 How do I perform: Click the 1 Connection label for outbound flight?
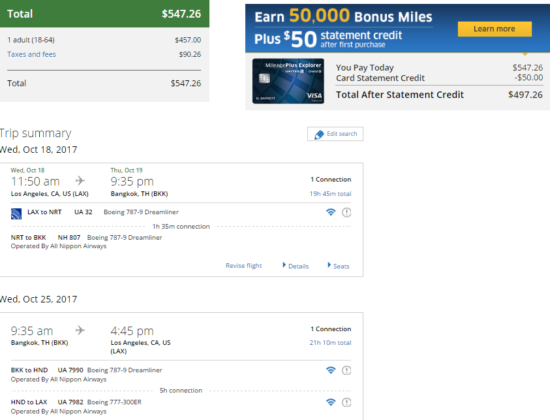pos(331,179)
